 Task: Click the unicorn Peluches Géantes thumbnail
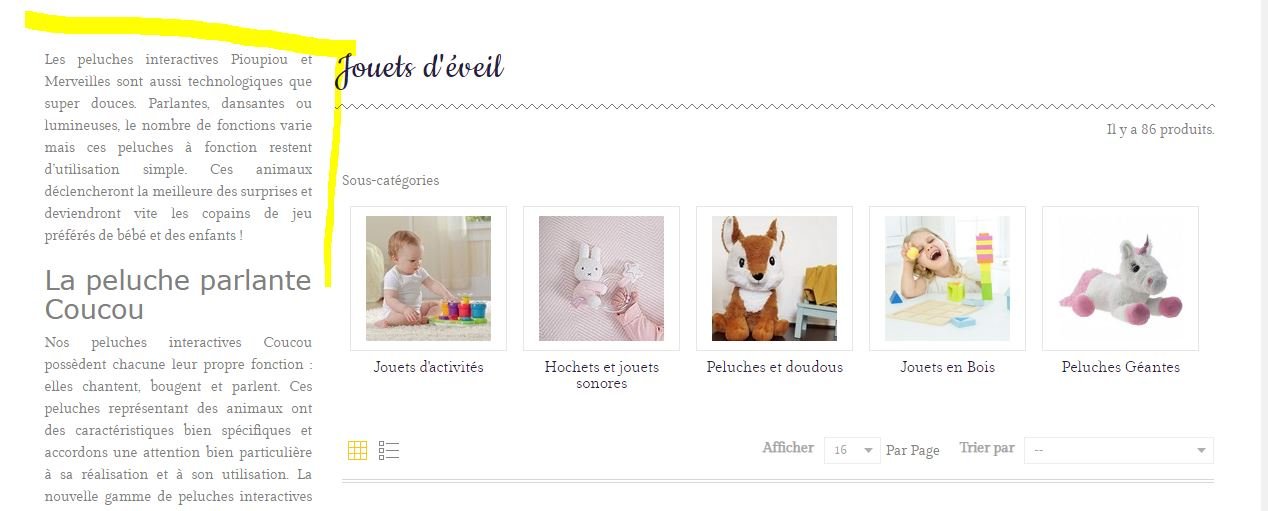(1120, 278)
